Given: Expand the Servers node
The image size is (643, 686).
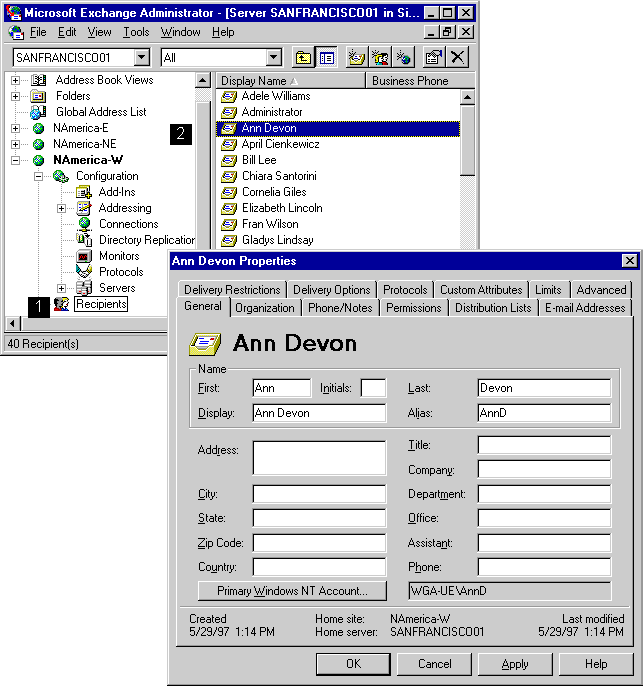Looking at the screenshot, I should click(x=61, y=288).
